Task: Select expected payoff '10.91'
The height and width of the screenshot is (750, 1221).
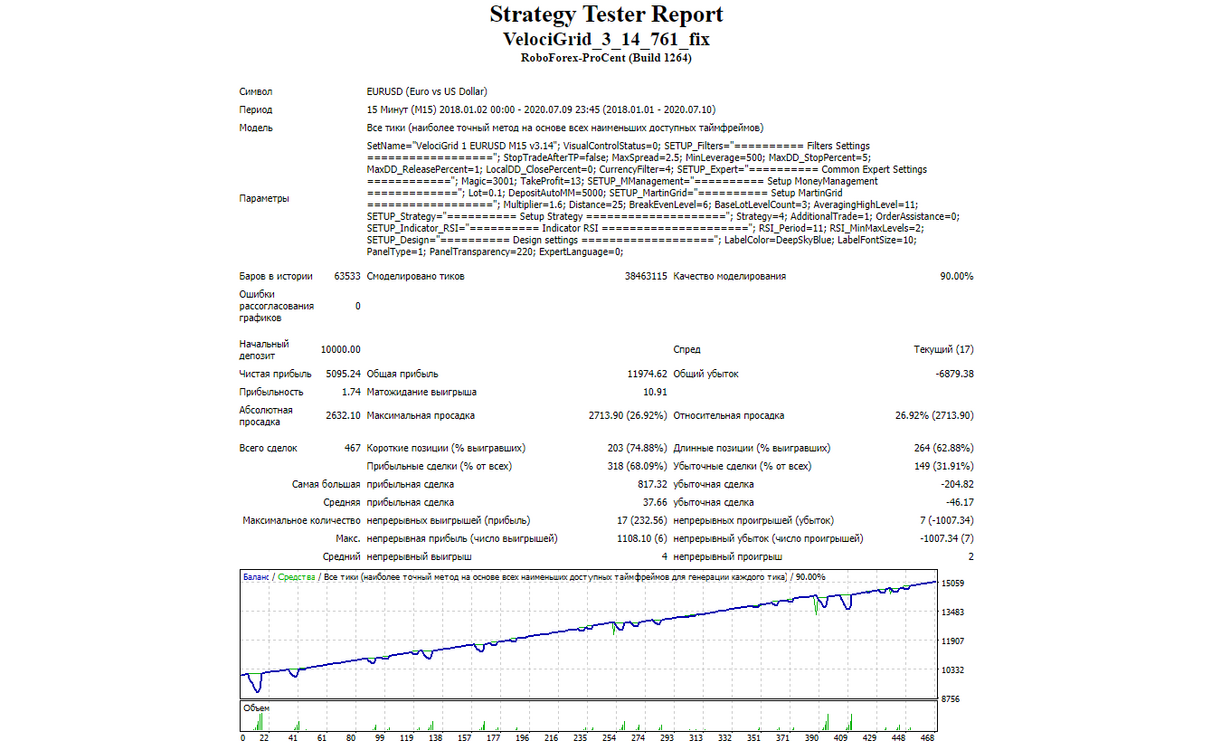Action: (x=655, y=392)
